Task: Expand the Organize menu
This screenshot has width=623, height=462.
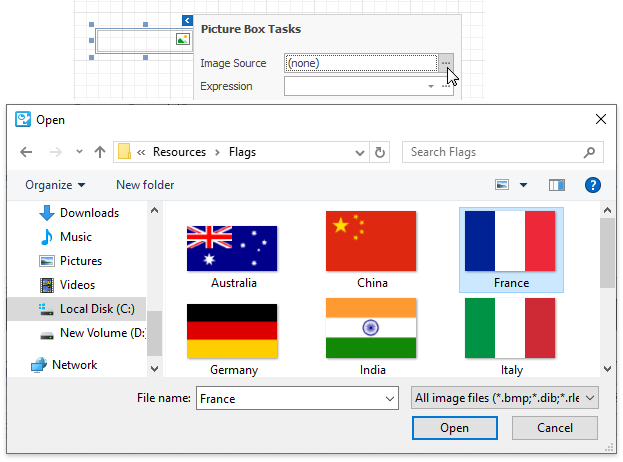Action: tap(55, 185)
